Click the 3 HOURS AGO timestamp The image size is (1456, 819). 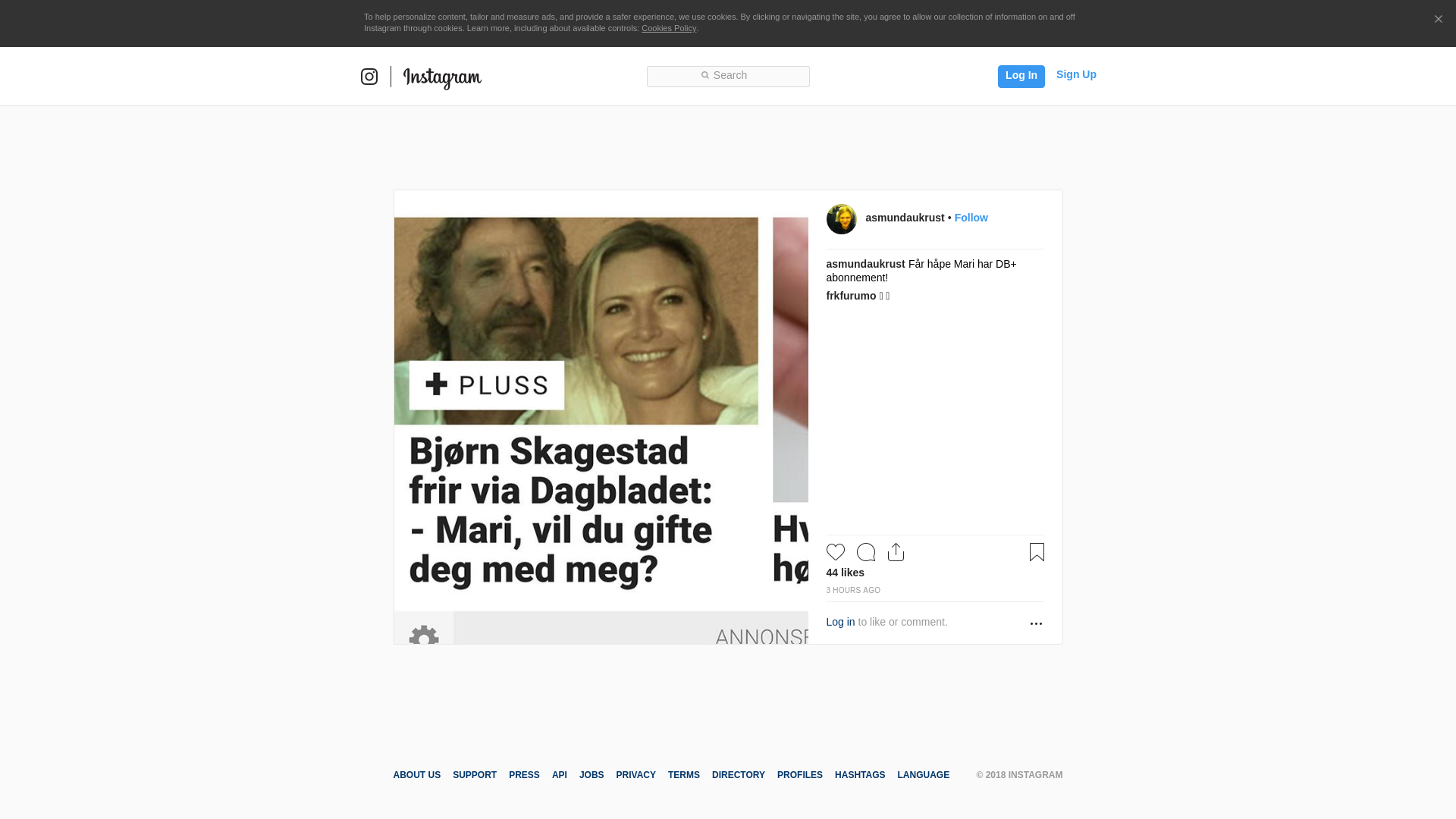tap(853, 590)
